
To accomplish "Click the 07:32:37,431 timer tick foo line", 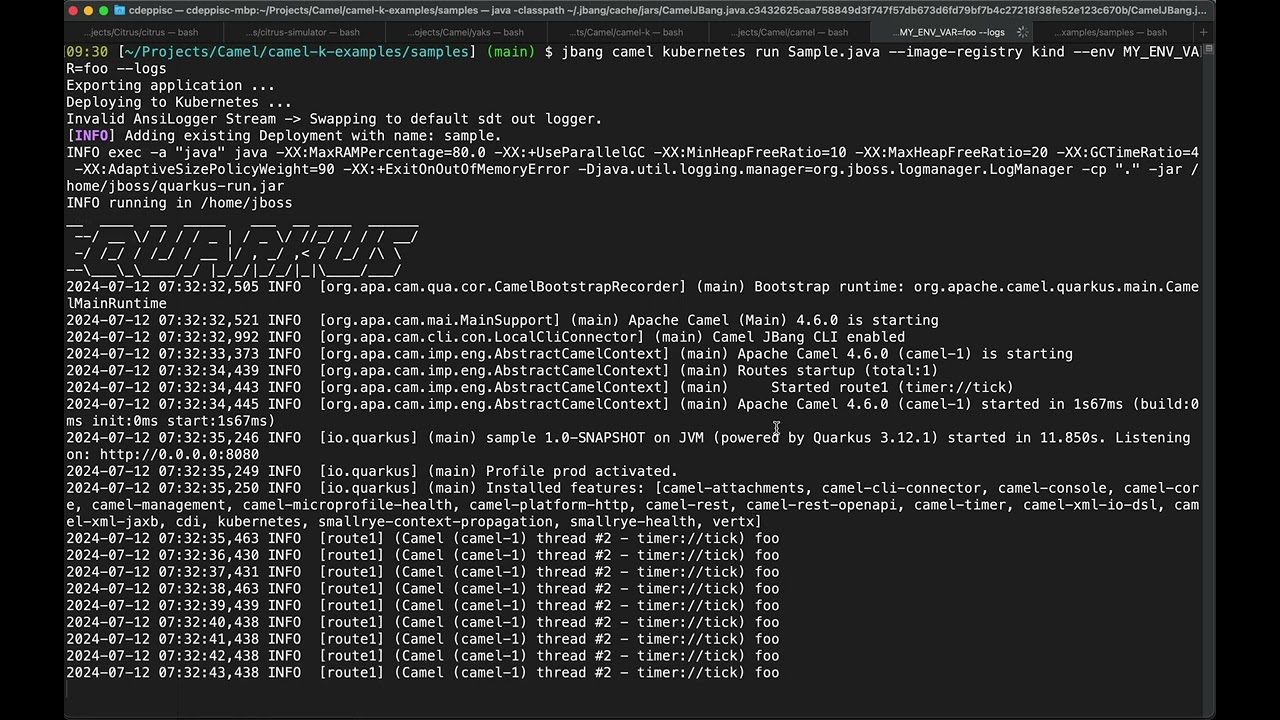I will 422,572.
